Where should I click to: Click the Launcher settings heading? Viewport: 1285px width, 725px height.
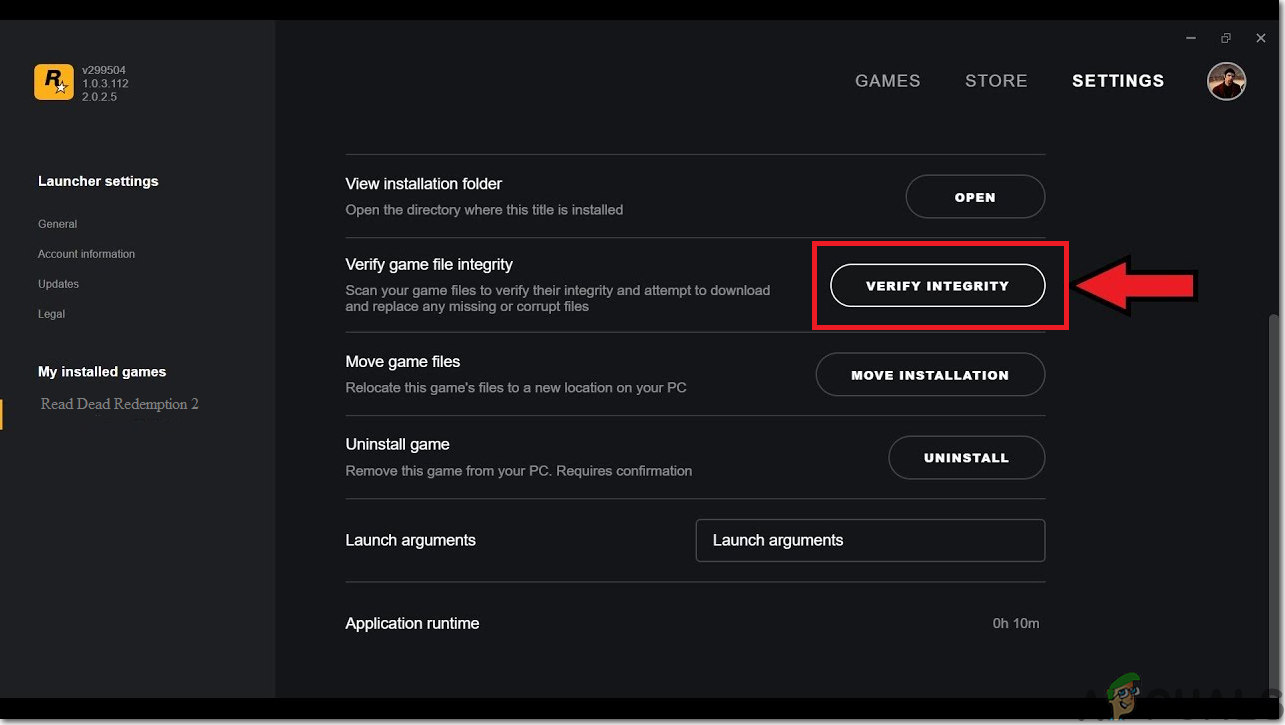coord(98,181)
